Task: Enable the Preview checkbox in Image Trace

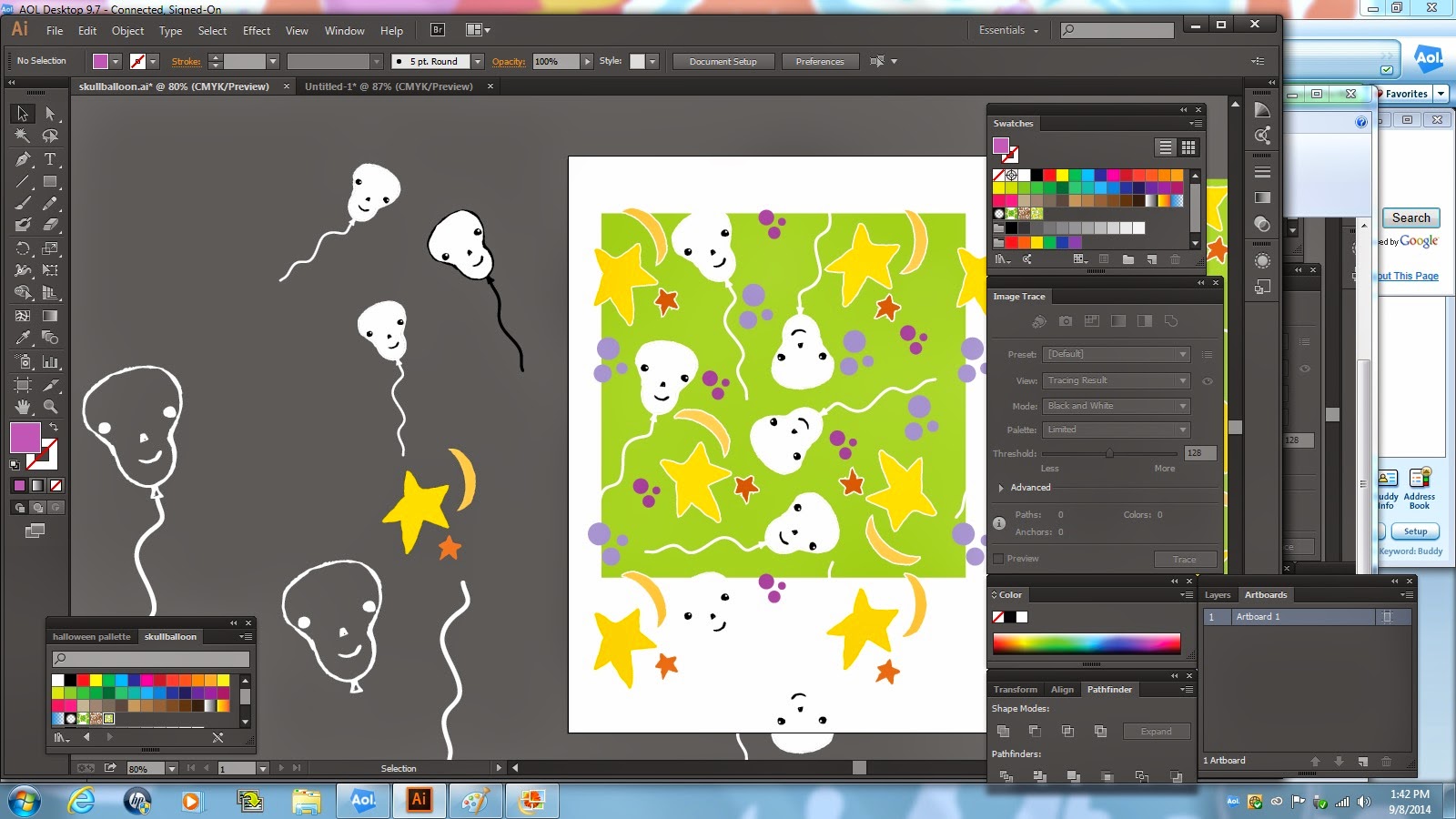Action: click(998, 559)
